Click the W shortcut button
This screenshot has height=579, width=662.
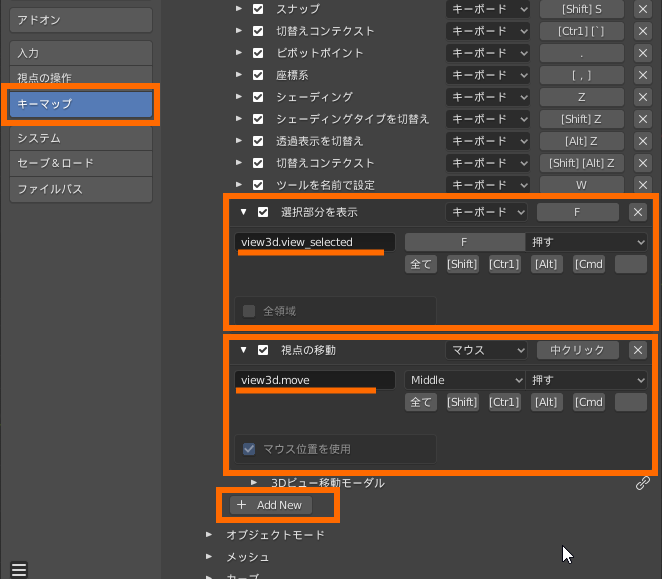(582, 185)
